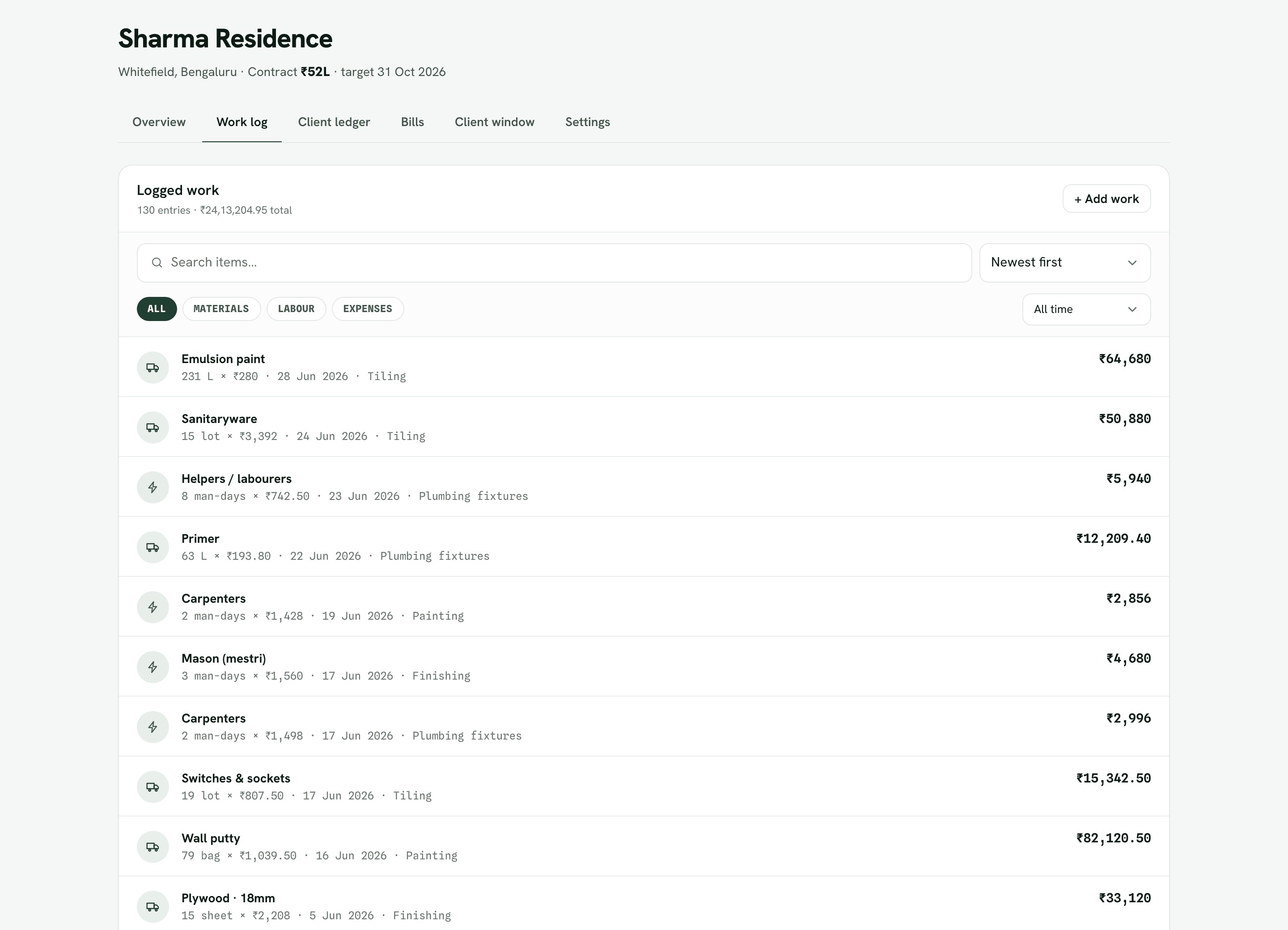Click the ₹4,680 amount
Viewport: 1288px width, 930px height.
click(x=1128, y=659)
